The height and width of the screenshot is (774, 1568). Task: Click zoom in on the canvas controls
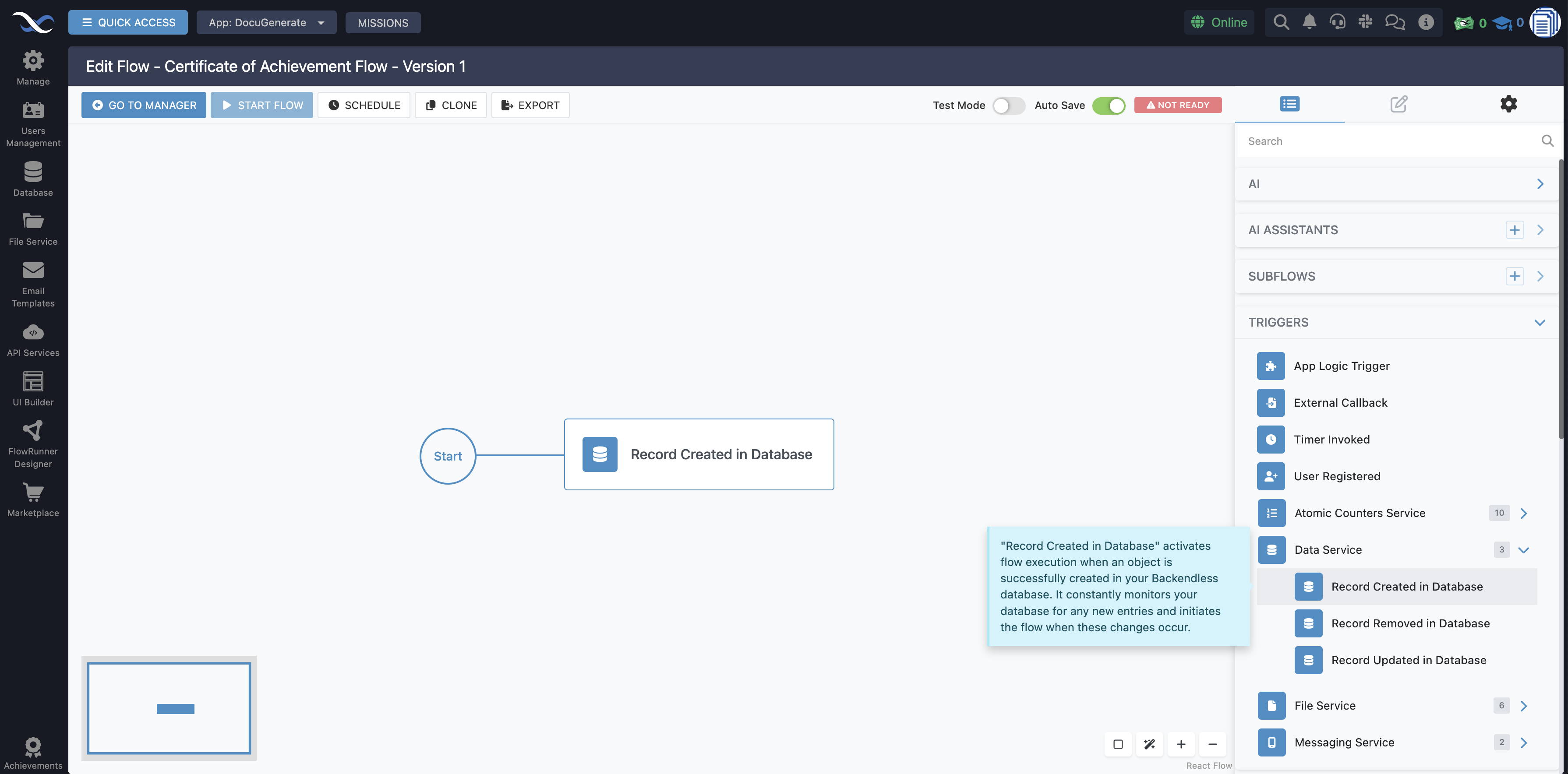[x=1181, y=744]
